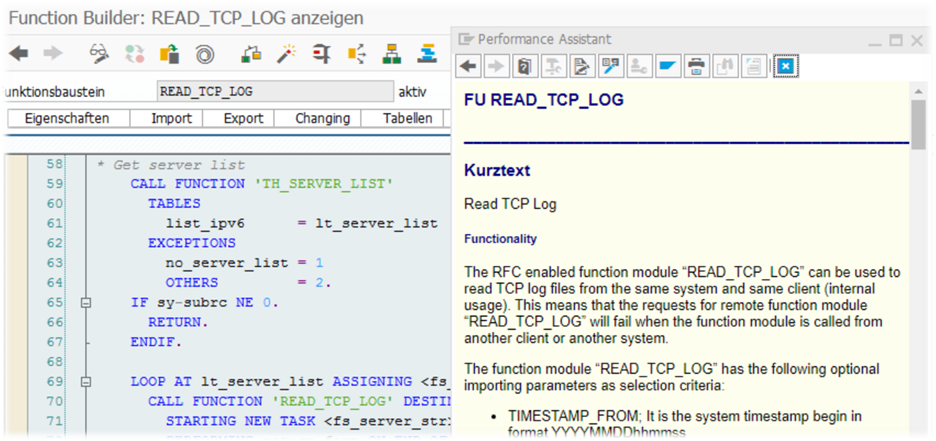The width and height of the screenshot is (936, 441).
Task: Collapse the LOOP block at line 69
Action: pyautogui.click(x=87, y=382)
